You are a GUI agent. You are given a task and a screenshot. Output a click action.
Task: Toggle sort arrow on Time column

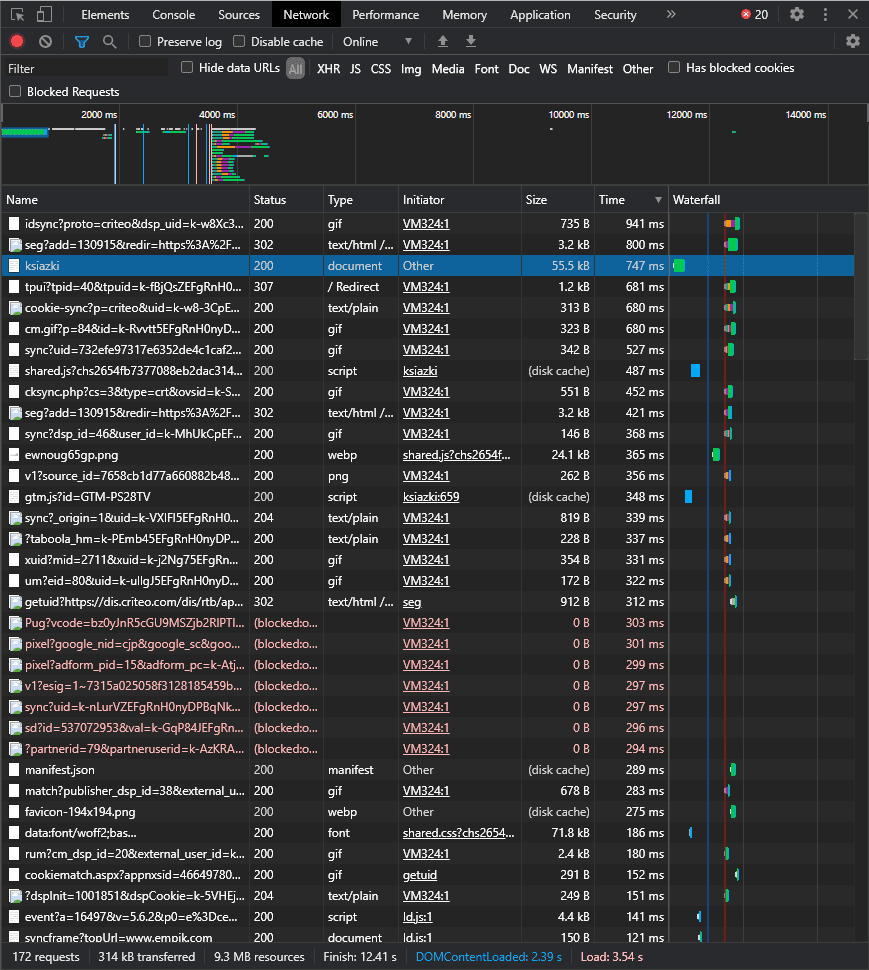point(658,200)
